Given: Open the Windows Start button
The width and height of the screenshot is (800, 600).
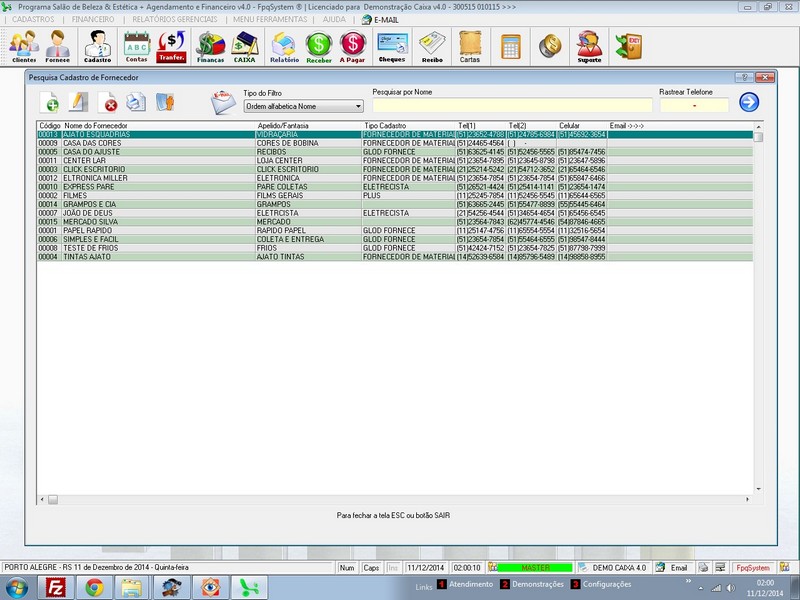Looking at the screenshot, I should click(17, 588).
